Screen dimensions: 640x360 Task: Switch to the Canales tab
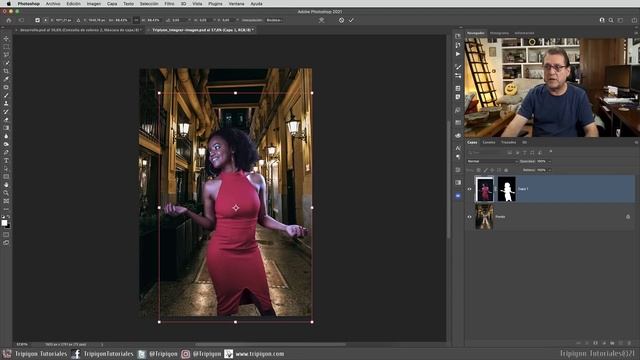pos(489,142)
